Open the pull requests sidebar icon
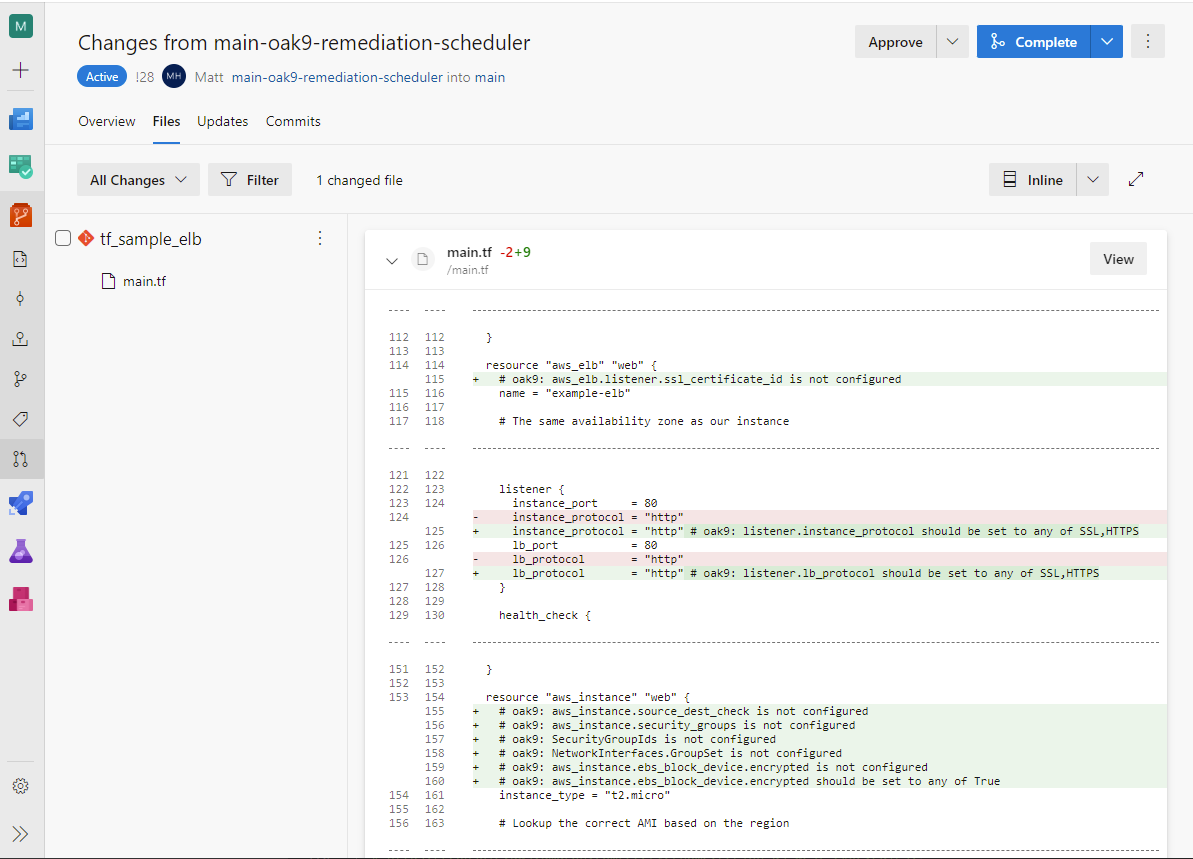1193x859 pixels. click(21, 459)
